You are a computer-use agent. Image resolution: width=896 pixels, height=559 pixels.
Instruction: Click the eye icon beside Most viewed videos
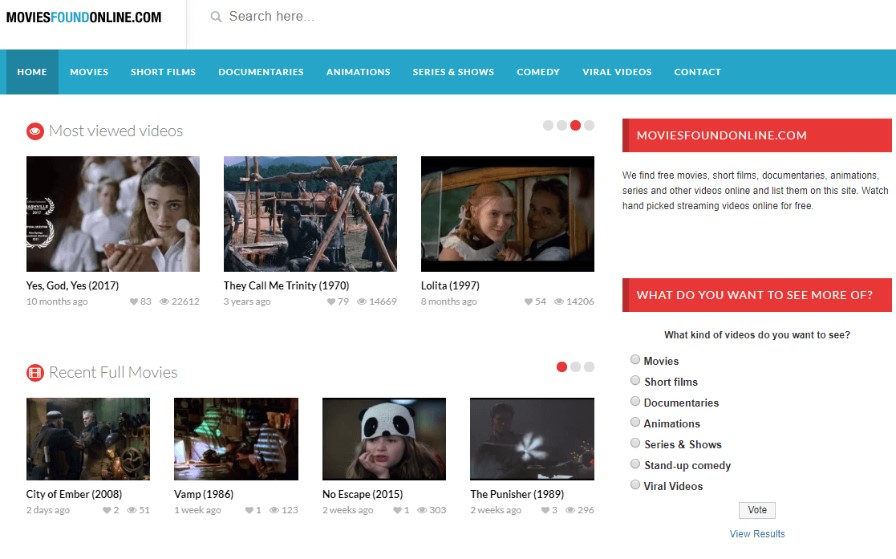[35, 131]
